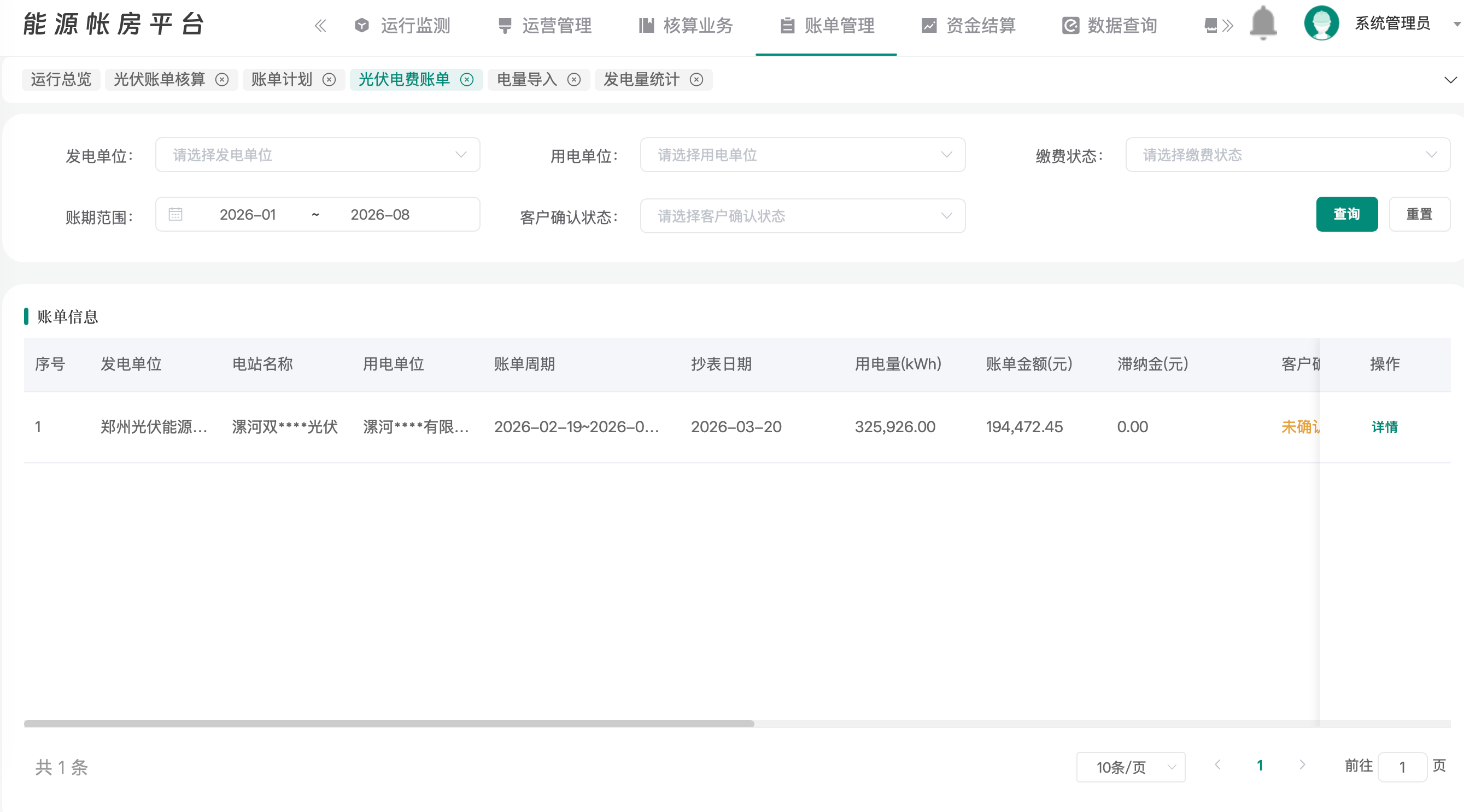Close the 账单计划 tab

[329, 80]
